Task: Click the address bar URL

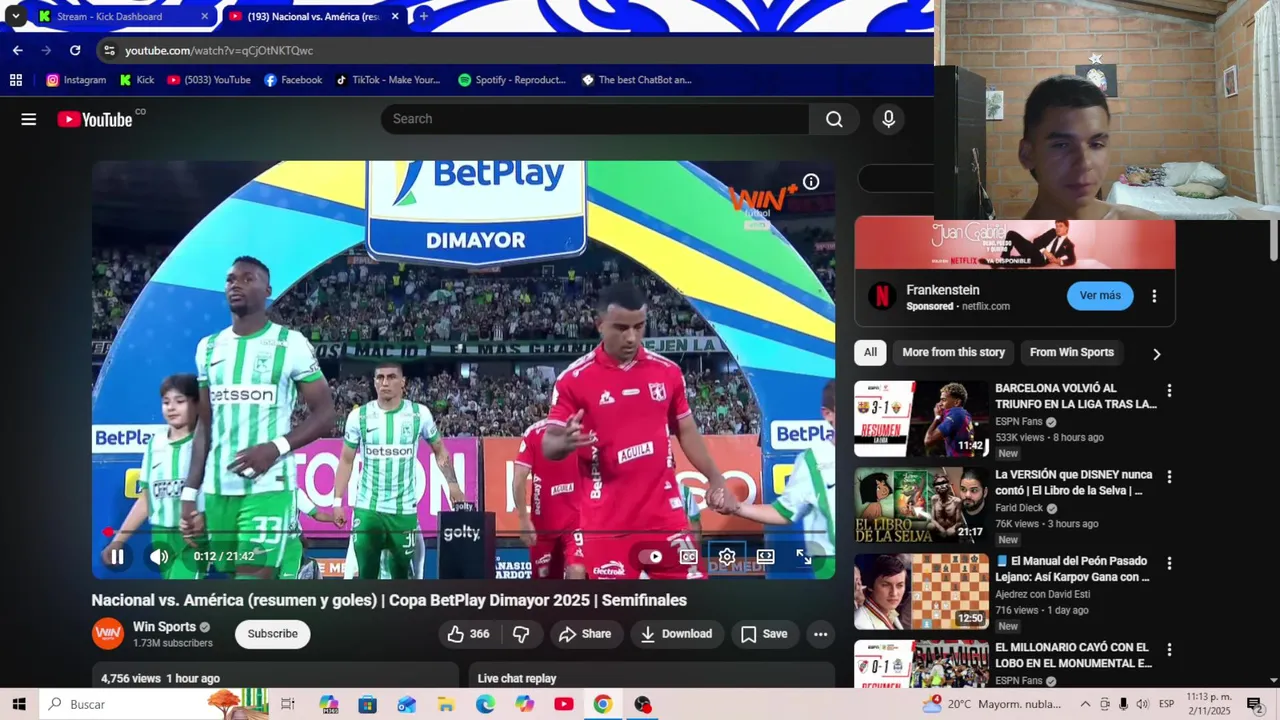Action: click(219, 50)
